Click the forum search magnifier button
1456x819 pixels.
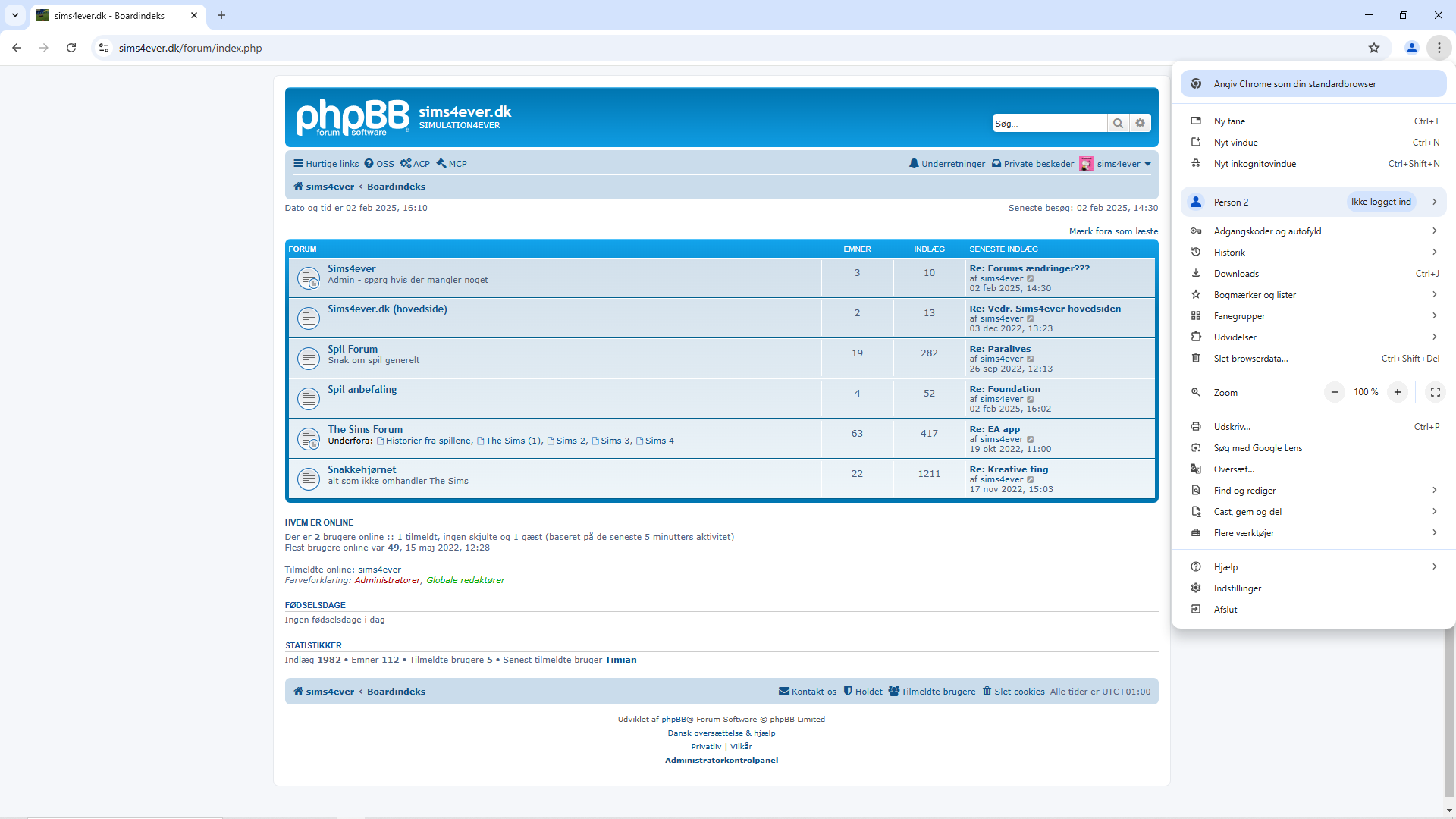1118,123
